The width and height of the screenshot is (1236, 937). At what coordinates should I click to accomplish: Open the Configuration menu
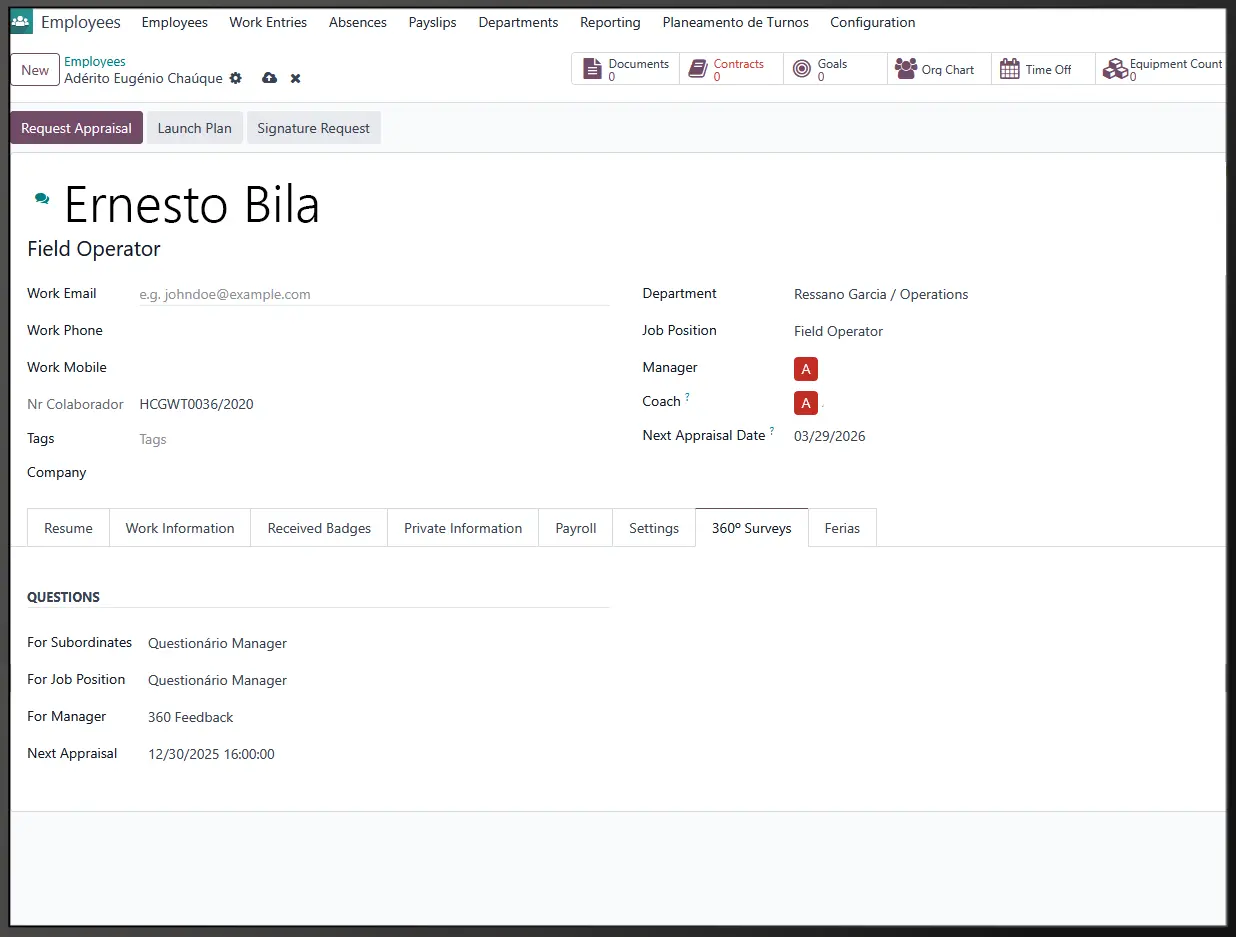[872, 22]
